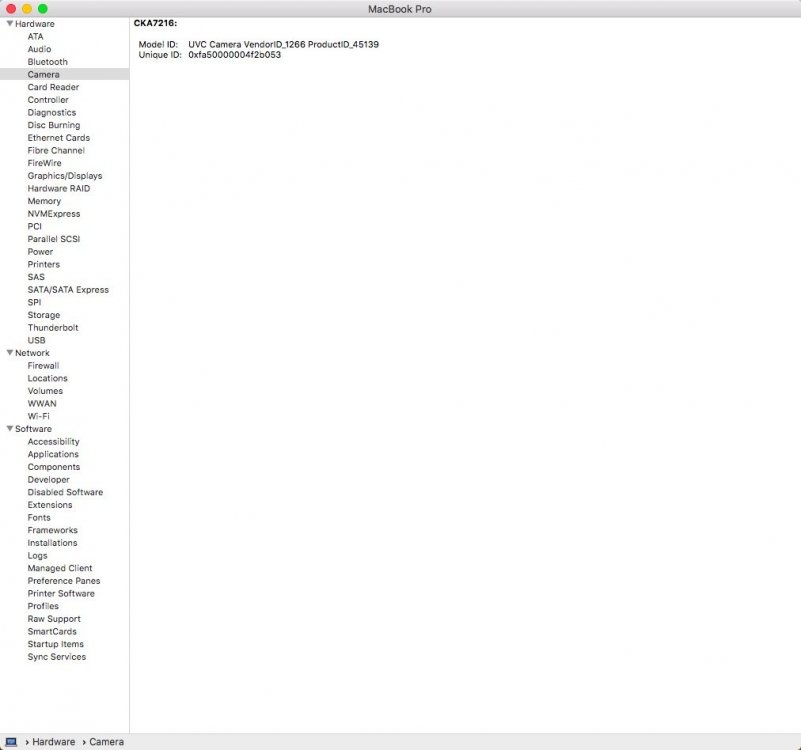801x750 pixels.
Task: Open Thunderbolt entry
Action: [x=53, y=327]
